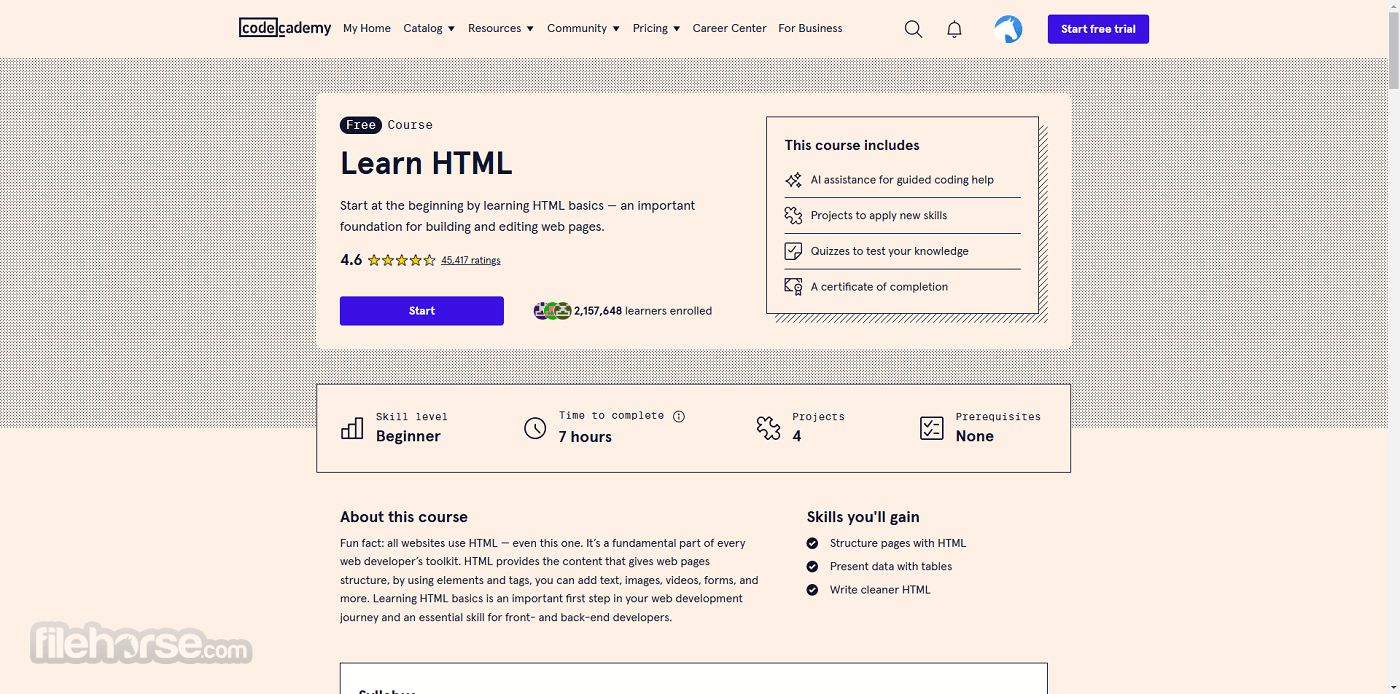Open the search magnifier icon
The width and height of the screenshot is (1400, 694).
point(913,29)
